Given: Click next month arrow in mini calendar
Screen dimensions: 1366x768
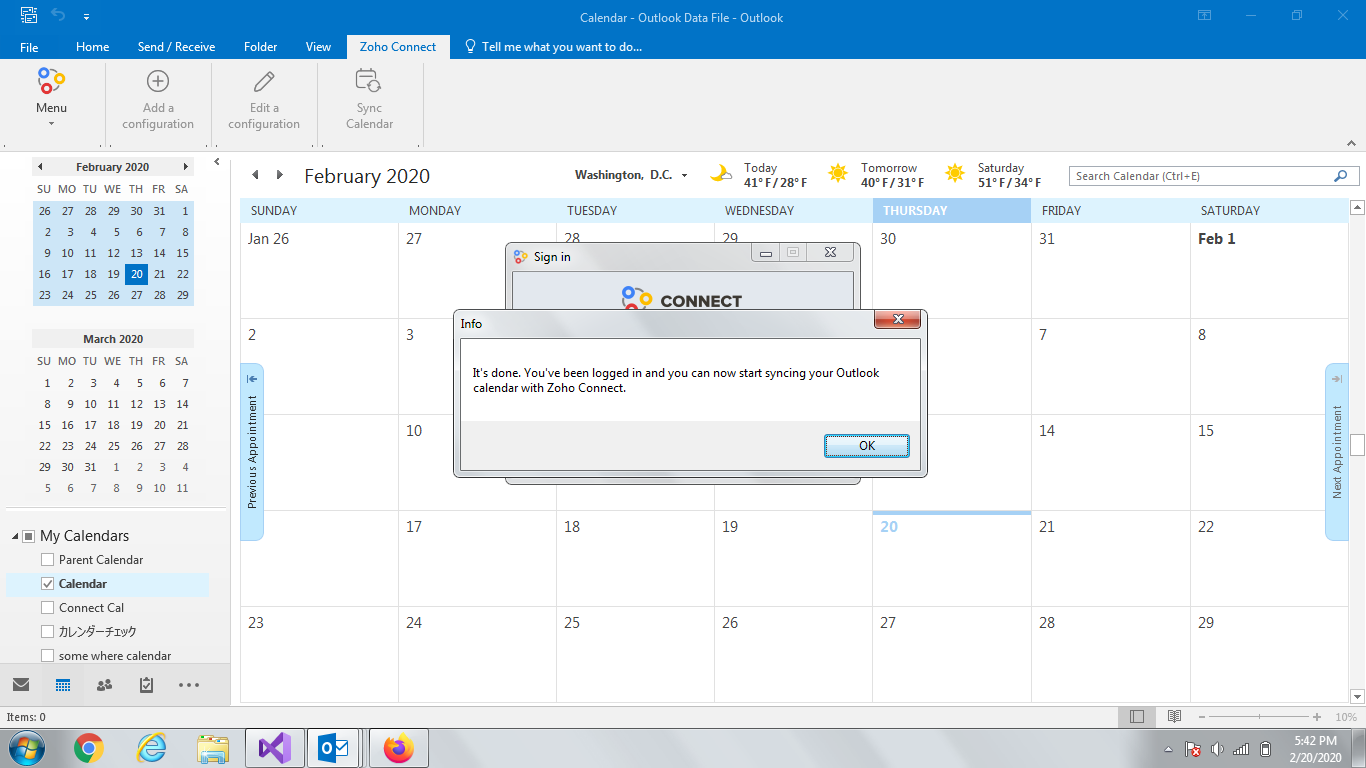Looking at the screenshot, I should coord(186,167).
